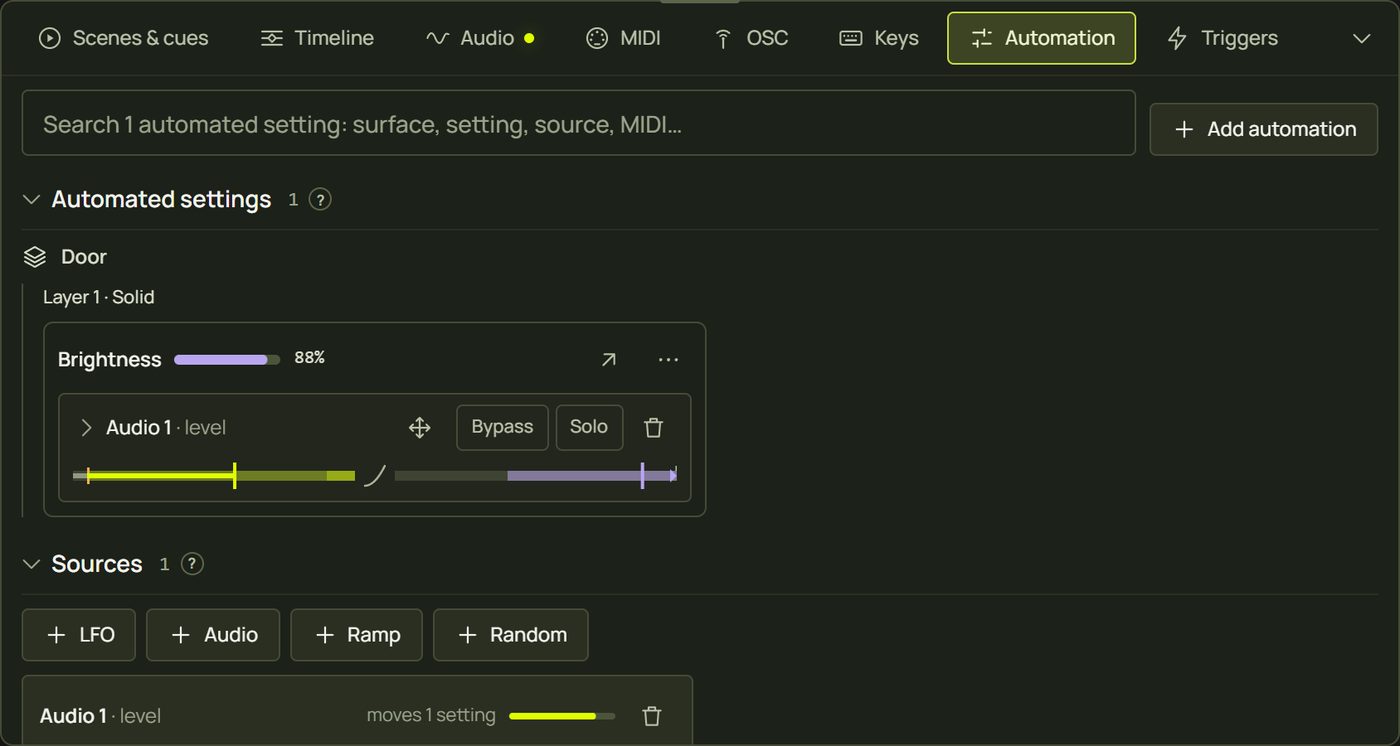Open the Triggers tab
This screenshot has height=746, width=1400.
tap(1223, 38)
